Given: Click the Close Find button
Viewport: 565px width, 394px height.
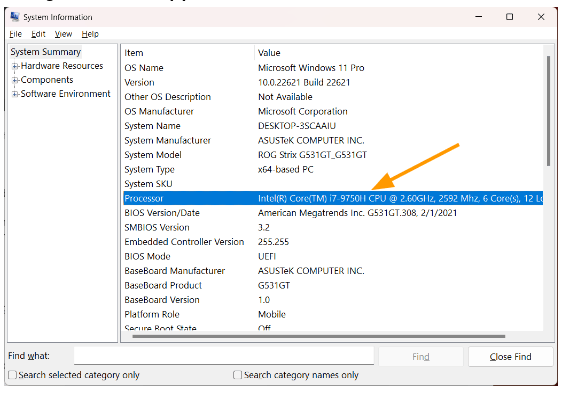Looking at the screenshot, I should pos(510,357).
